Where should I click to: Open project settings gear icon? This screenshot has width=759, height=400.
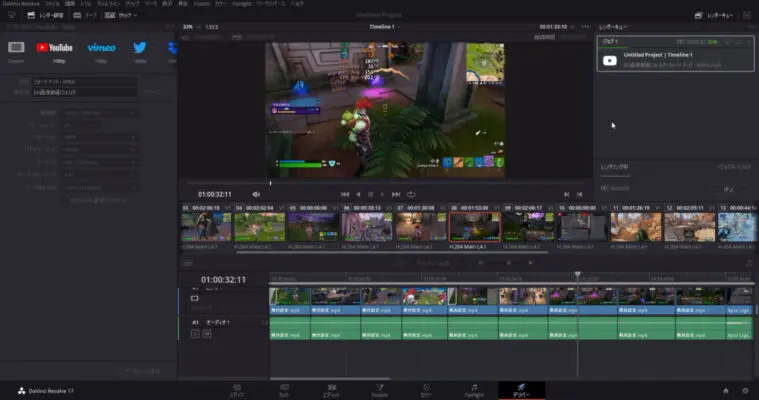click(745, 390)
